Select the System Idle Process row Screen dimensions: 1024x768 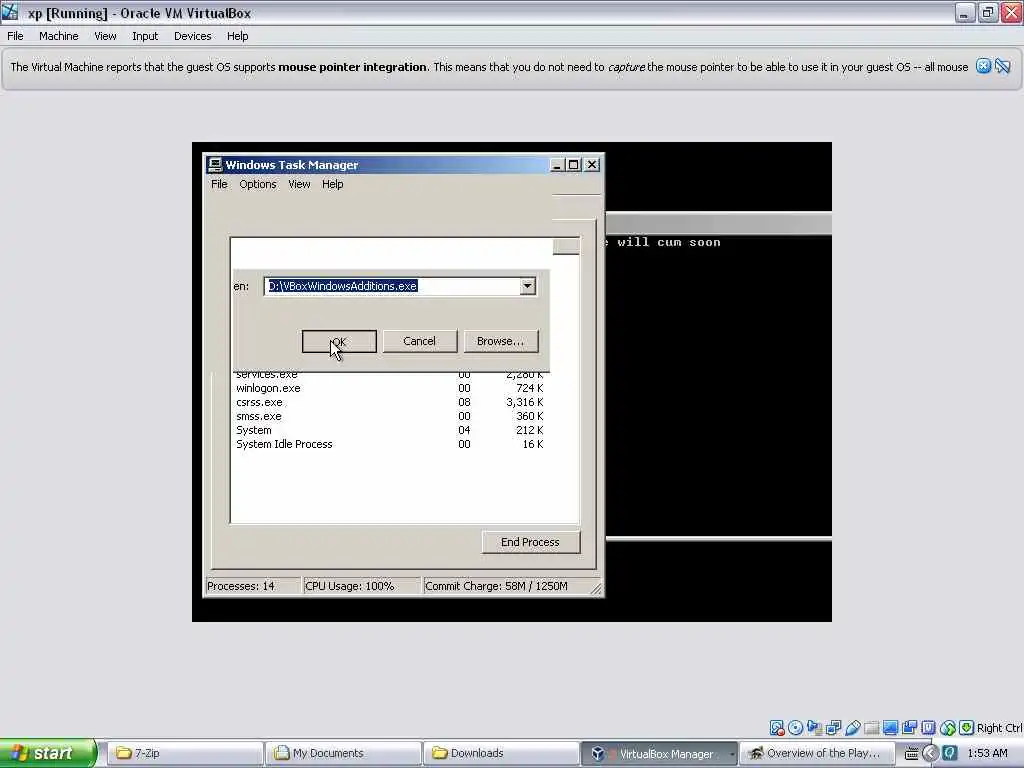[390, 444]
